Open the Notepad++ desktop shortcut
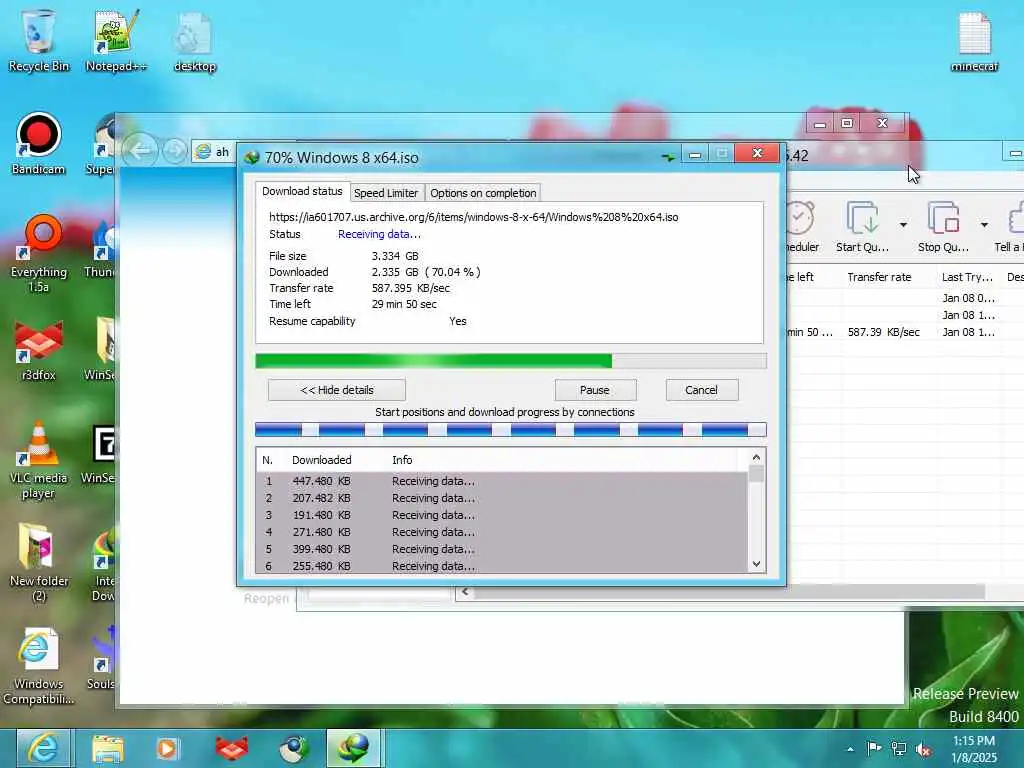Screen dimensions: 1024x768 tap(116, 39)
